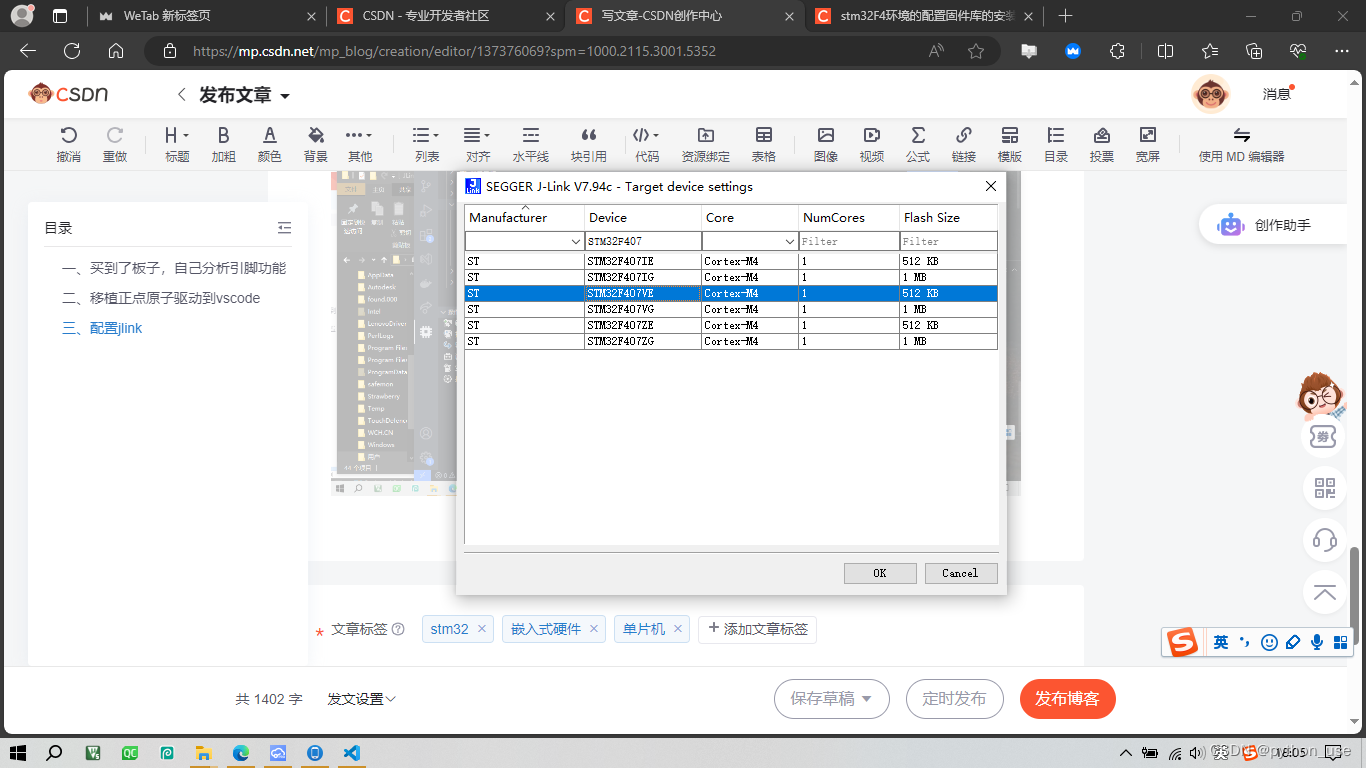Switch to the stm32F4环境的配置 tab
1366x768 pixels.
[x=923, y=16]
